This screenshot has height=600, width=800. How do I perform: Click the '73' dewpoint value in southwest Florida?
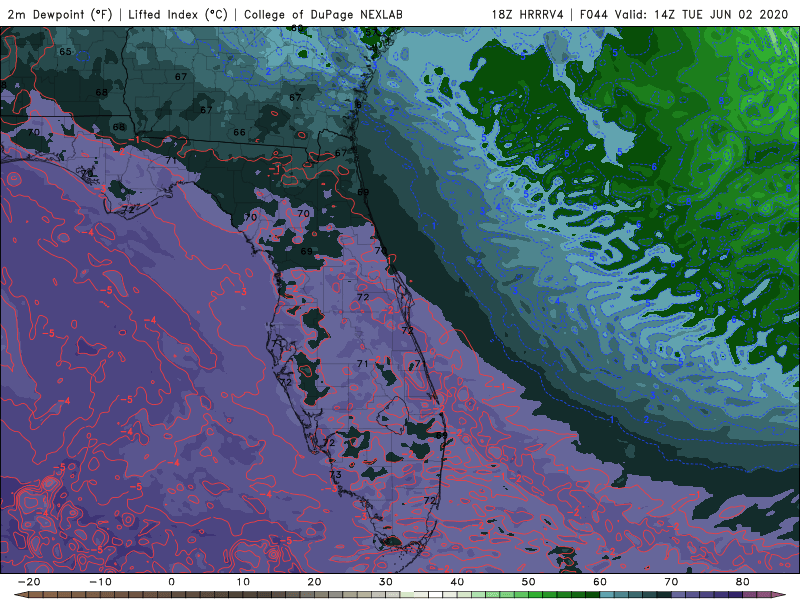(335, 474)
